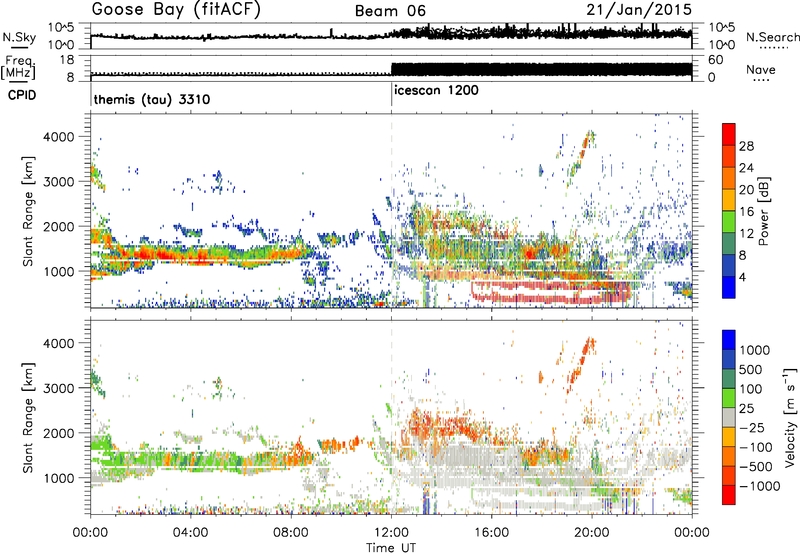Click the '18' frequency axis tick
The height and width of the screenshot is (554, 800).
pos(67,60)
